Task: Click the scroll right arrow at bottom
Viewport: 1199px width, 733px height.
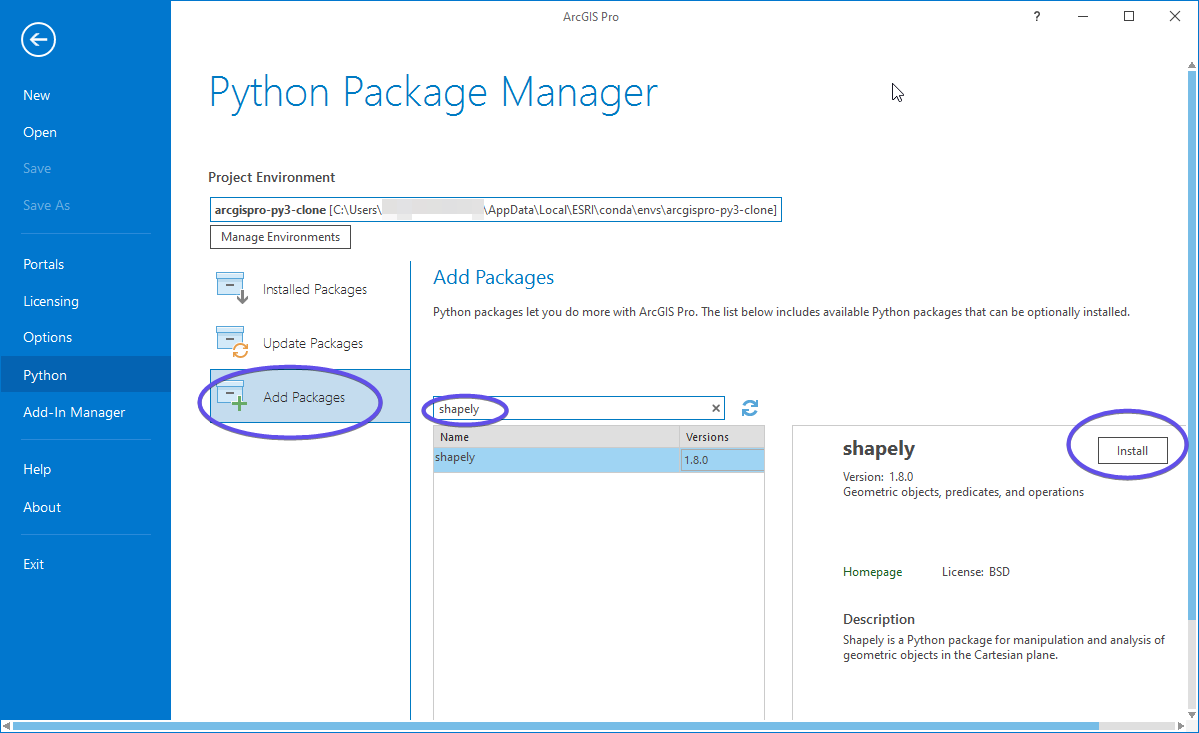Action: click(x=1180, y=725)
